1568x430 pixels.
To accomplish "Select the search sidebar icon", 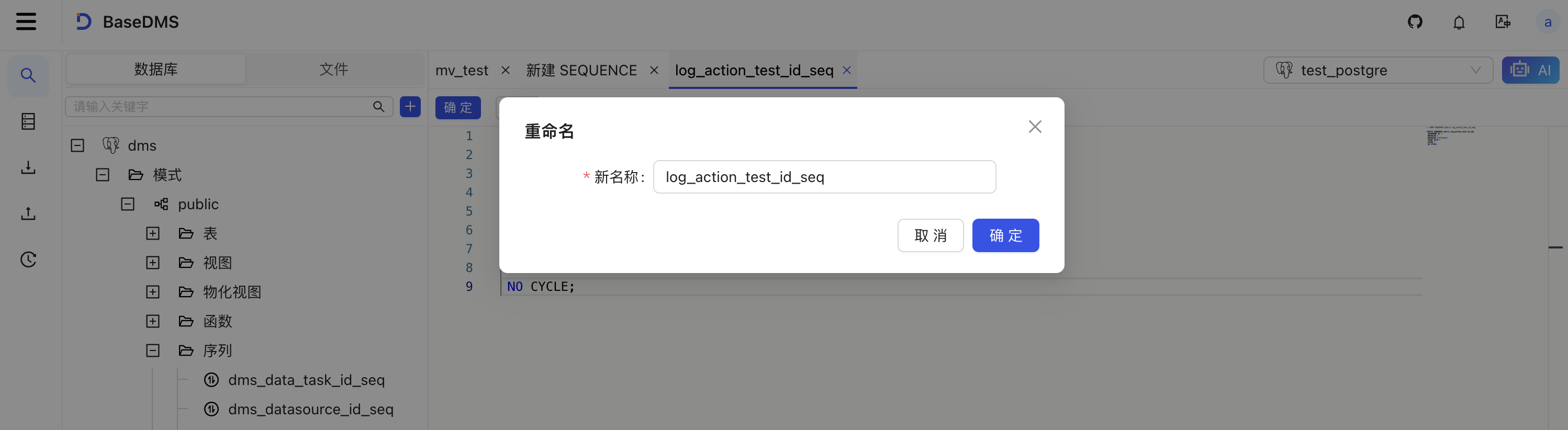I will click(x=28, y=75).
